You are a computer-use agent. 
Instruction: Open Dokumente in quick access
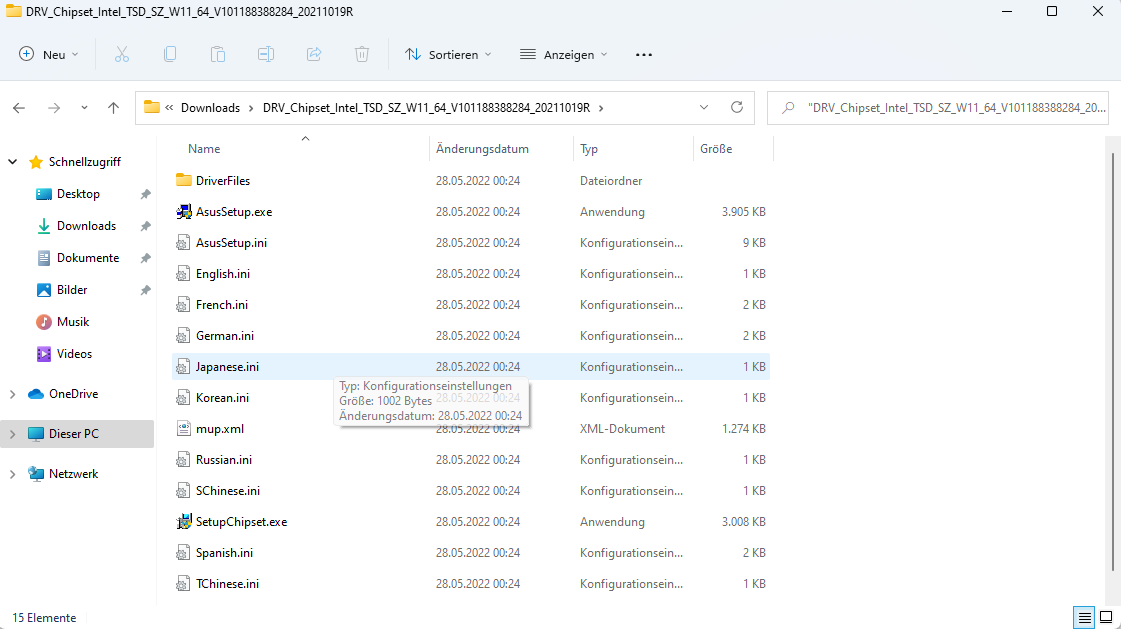(88, 258)
